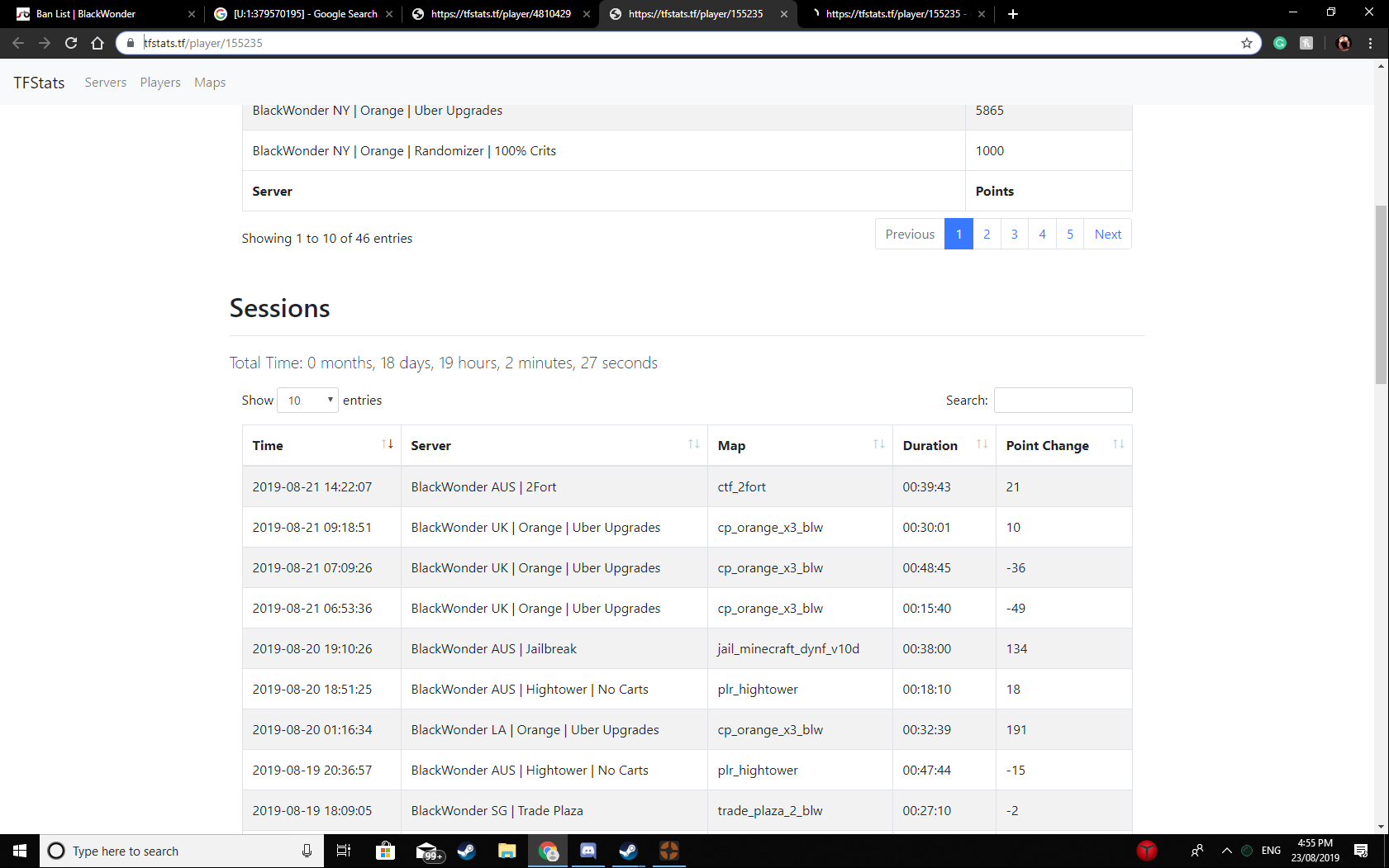Focus the sessions Search input field

pos(1063,401)
